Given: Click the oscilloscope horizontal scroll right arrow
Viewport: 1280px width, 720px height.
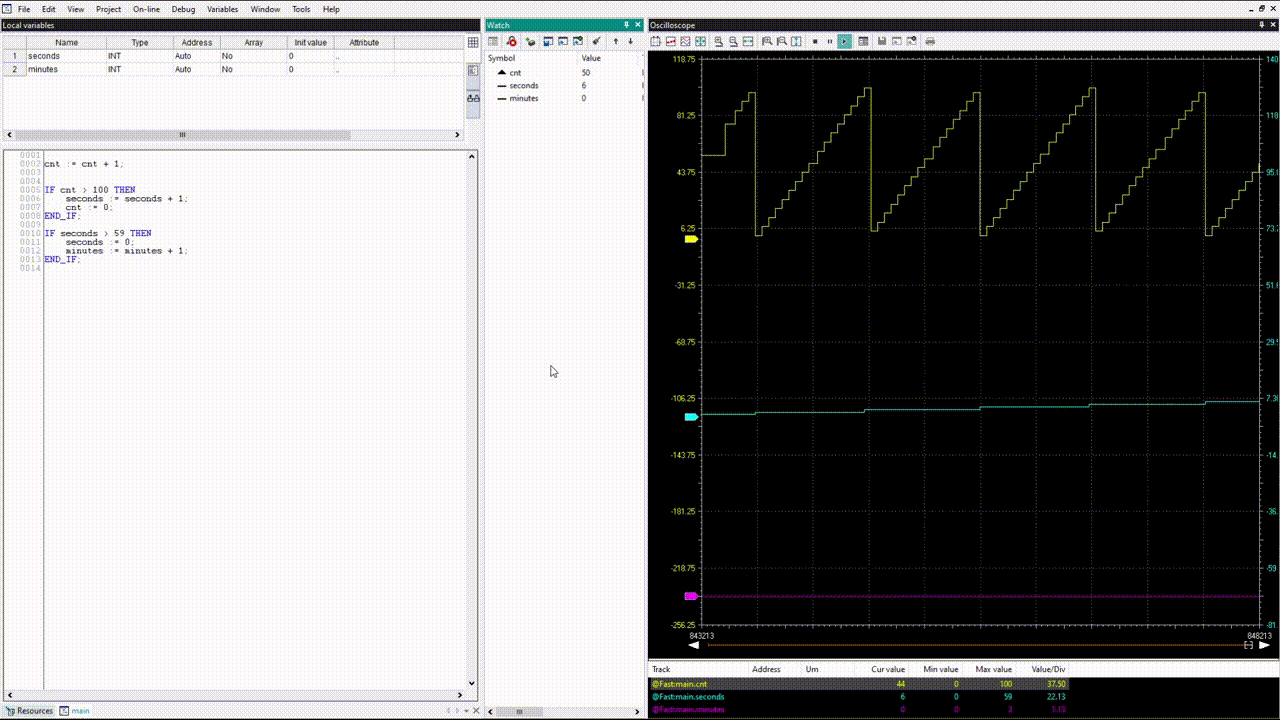Looking at the screenshot, I should click(x=1264, y=646).
